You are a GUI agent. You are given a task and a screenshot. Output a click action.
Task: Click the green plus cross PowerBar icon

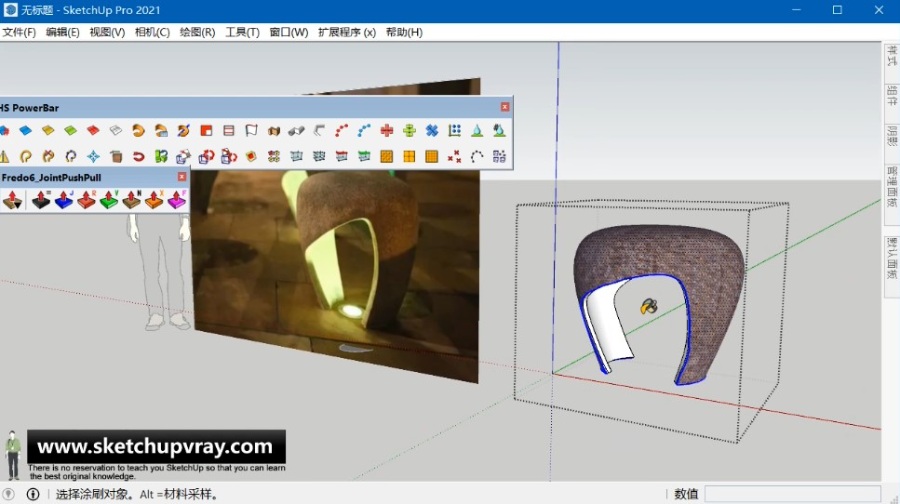[409, 131]
